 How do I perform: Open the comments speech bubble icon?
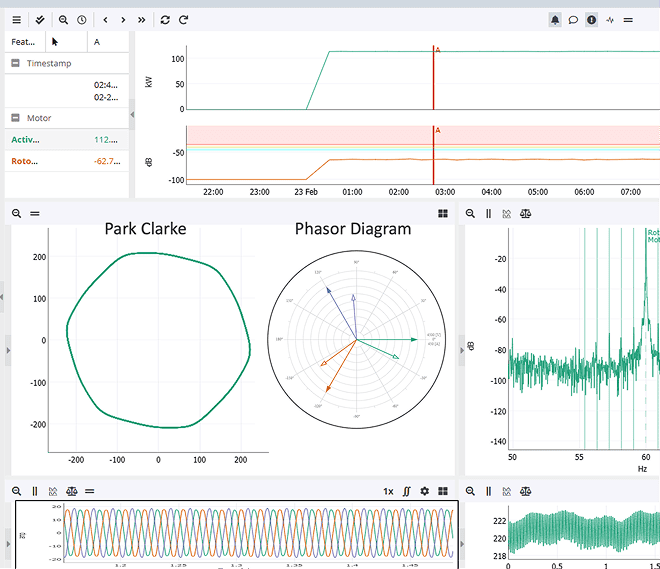(x=573, y=19)
